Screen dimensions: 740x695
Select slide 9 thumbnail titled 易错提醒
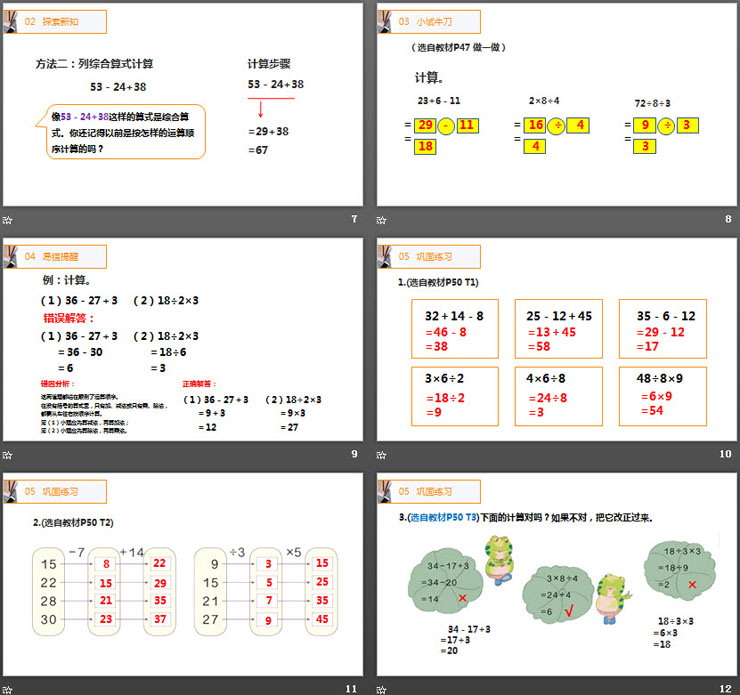183,339
